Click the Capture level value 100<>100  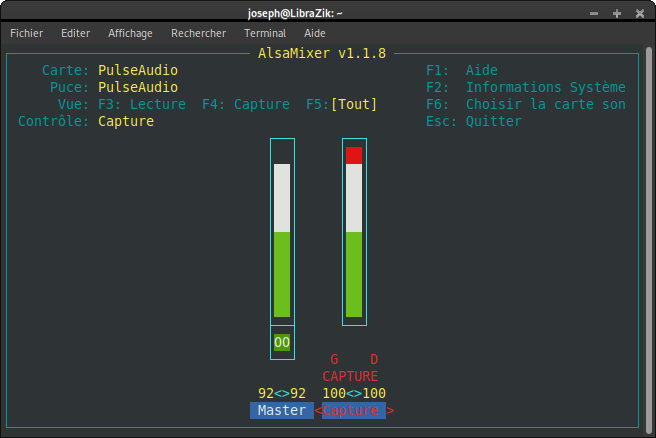coord(354,393)
